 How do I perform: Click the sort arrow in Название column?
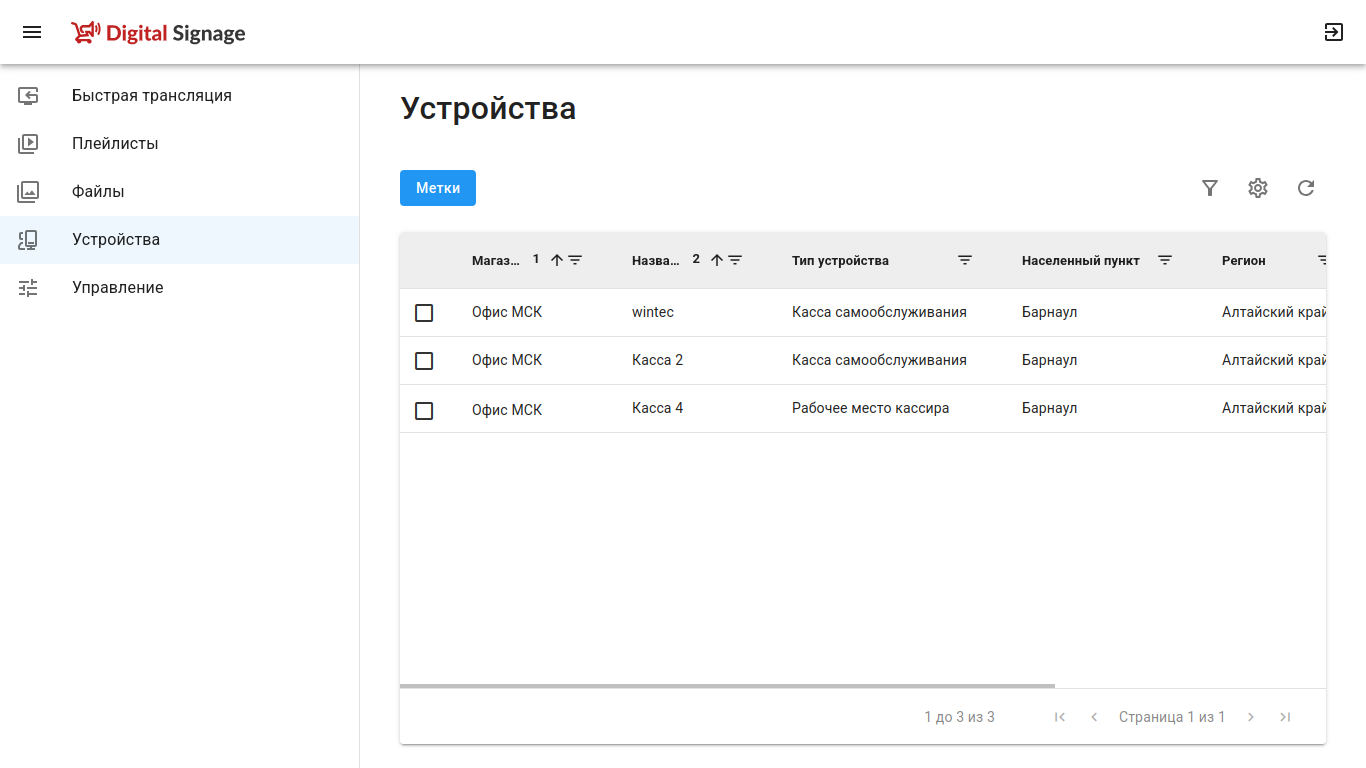(x=717, y=260)
